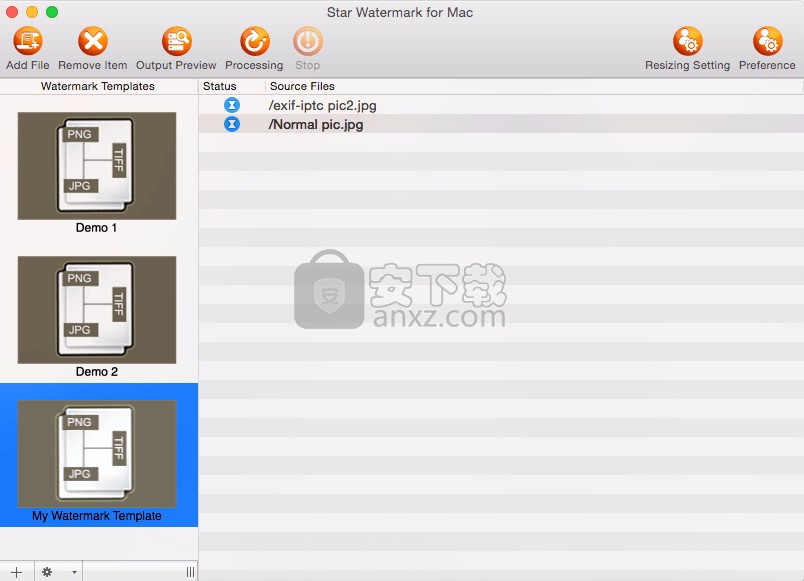Click the status icon for Normal pic.jpg
804x581 pixels.
(232, 124)
